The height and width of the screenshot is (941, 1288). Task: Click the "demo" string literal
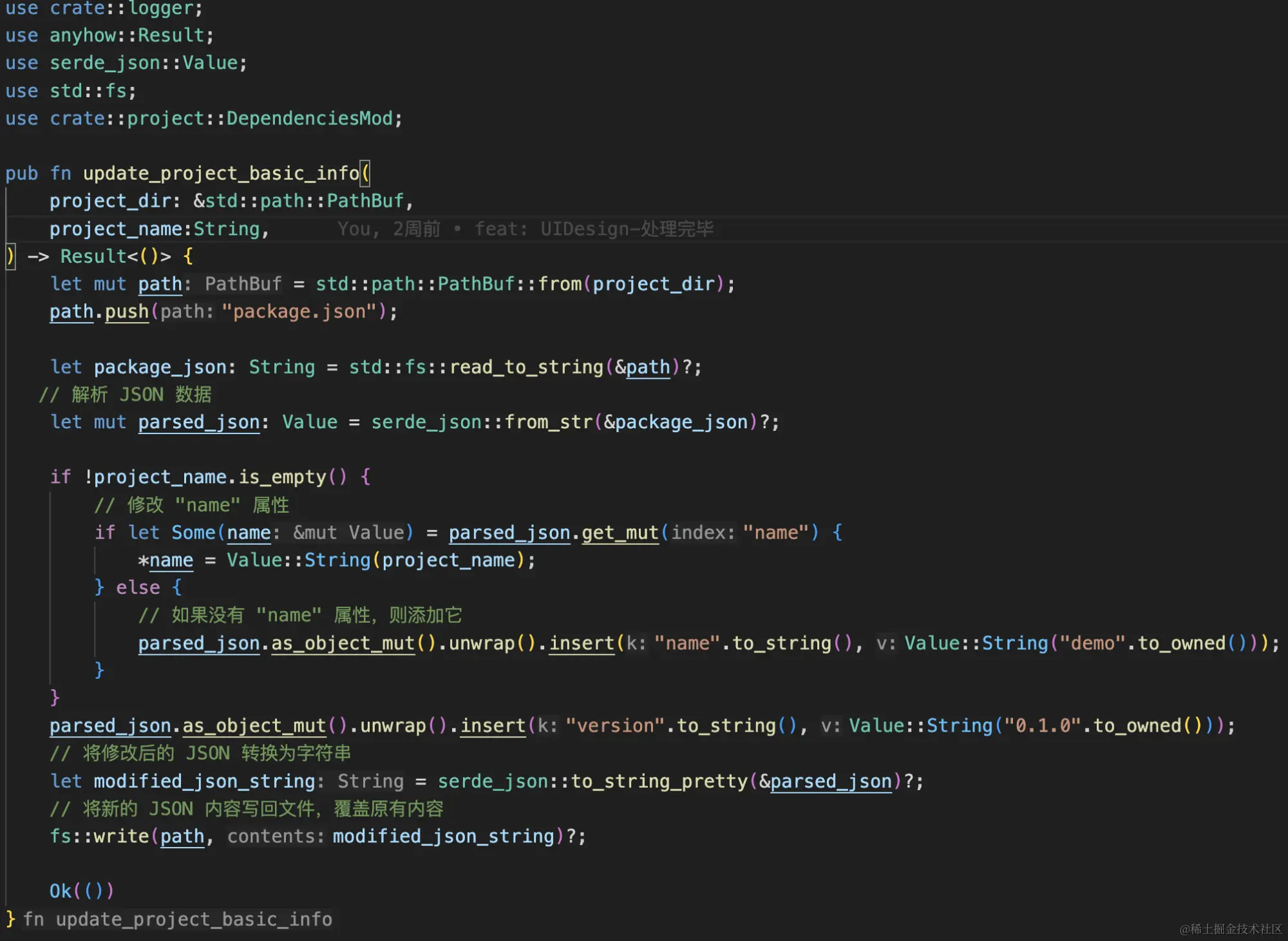point(1092,643)
